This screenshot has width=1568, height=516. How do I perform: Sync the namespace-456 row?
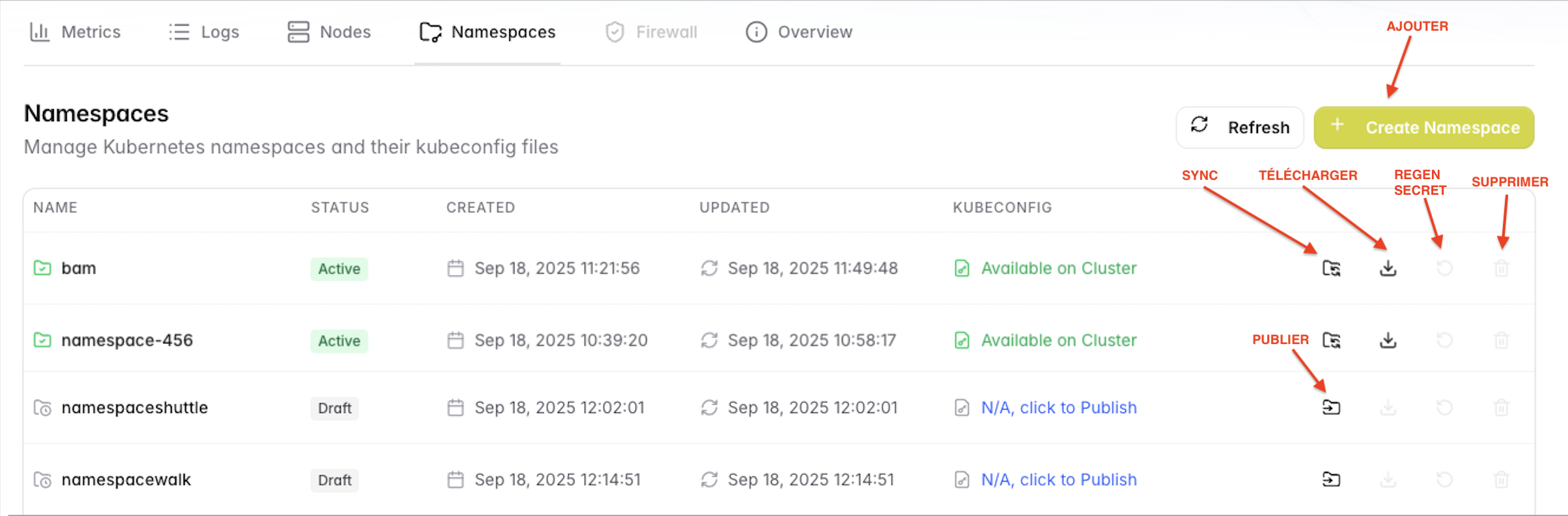(x=1332, y=340)
